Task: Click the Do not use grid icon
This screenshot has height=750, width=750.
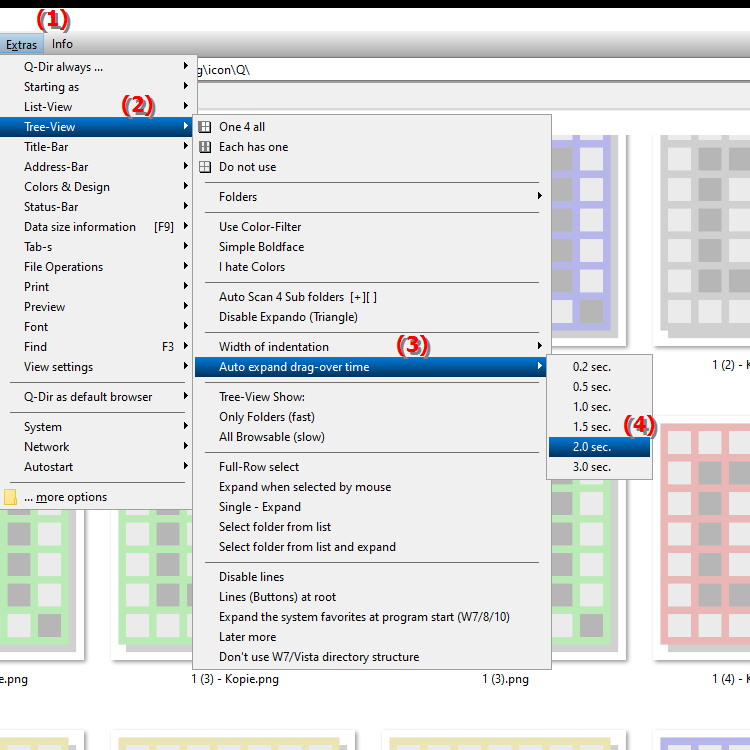Action: [x=205, y=167]
